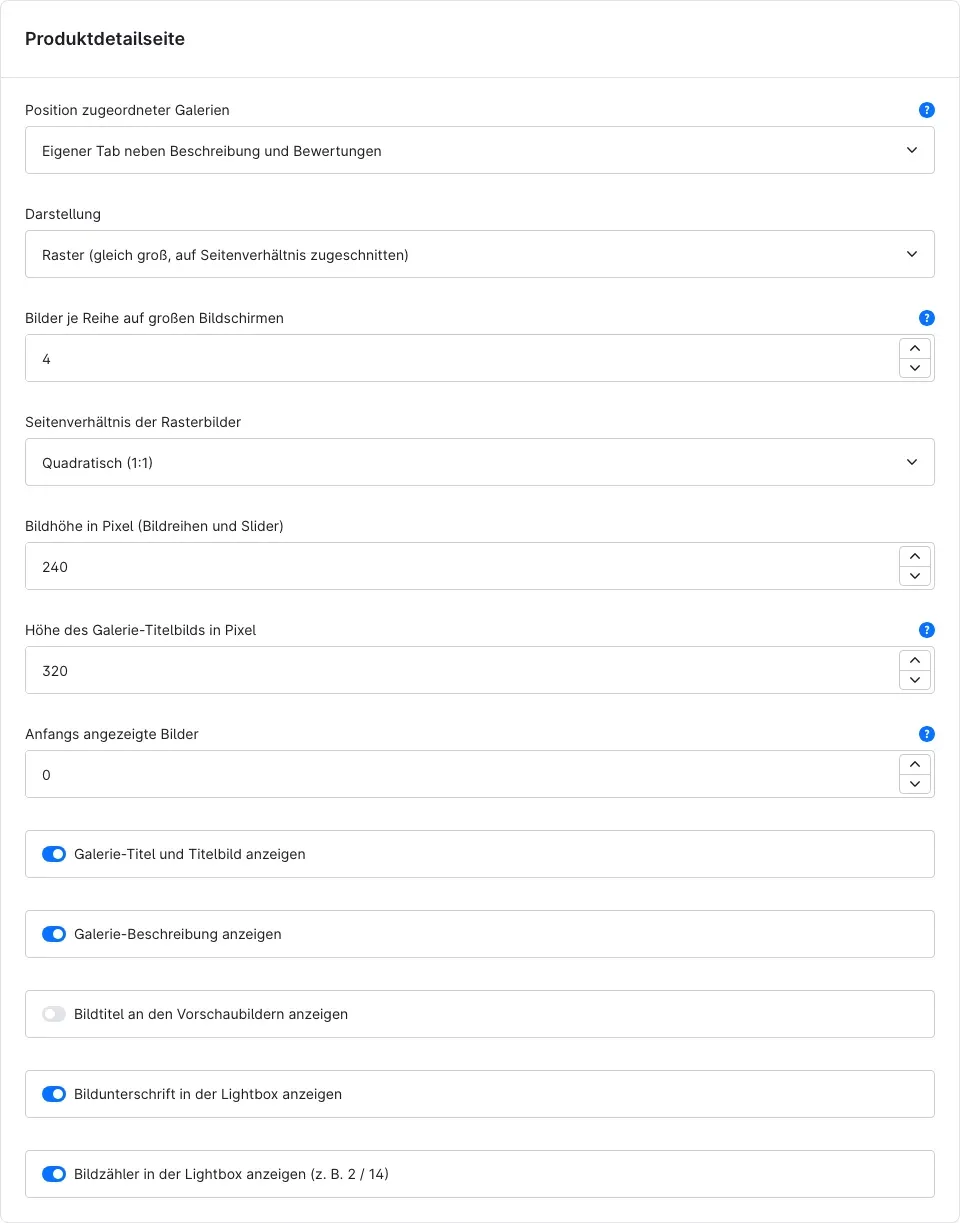This screenshot has width=960, height=1223.
Task: Increase Galerie-Titelbild height value
Action: pos(915,660)
